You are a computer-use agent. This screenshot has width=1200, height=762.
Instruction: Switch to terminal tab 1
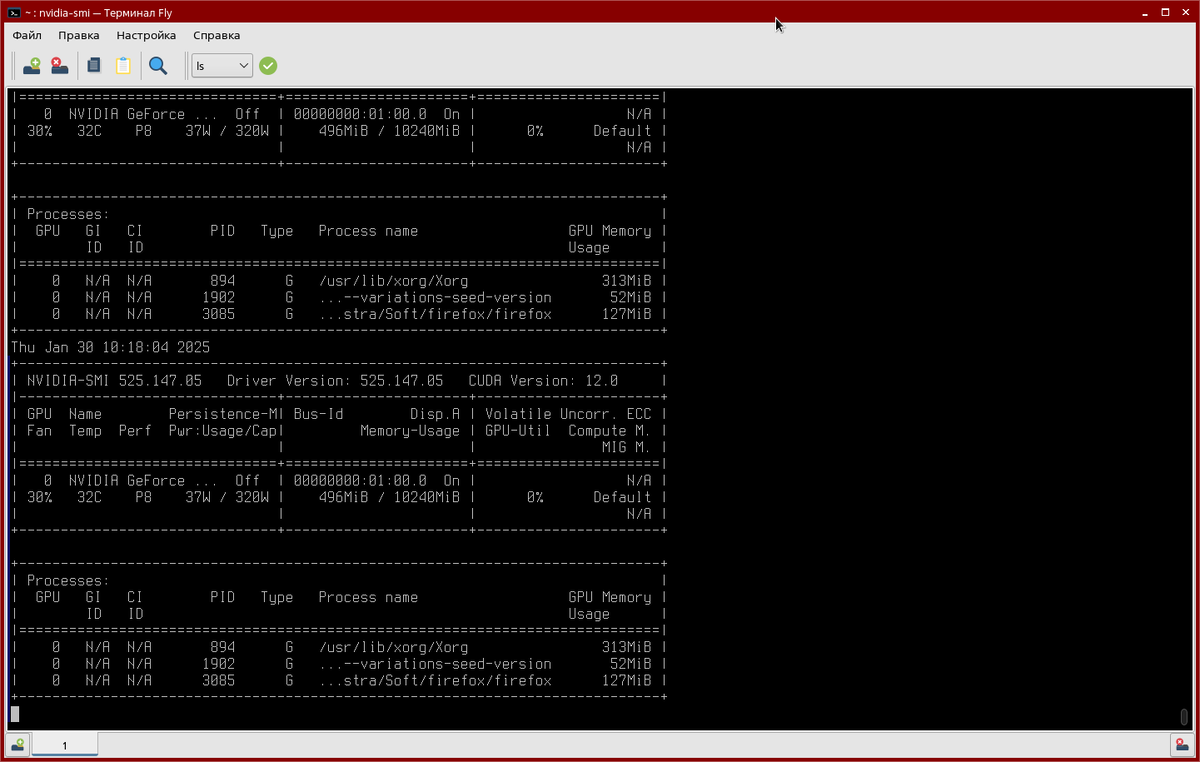click(x=65, y=745)
